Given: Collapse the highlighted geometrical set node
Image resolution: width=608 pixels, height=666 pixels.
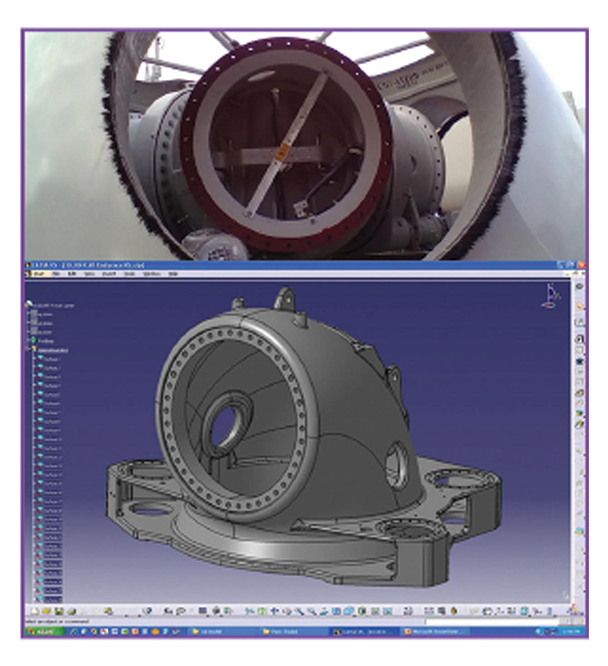Looking at the screenshot, I should point(27,350).
